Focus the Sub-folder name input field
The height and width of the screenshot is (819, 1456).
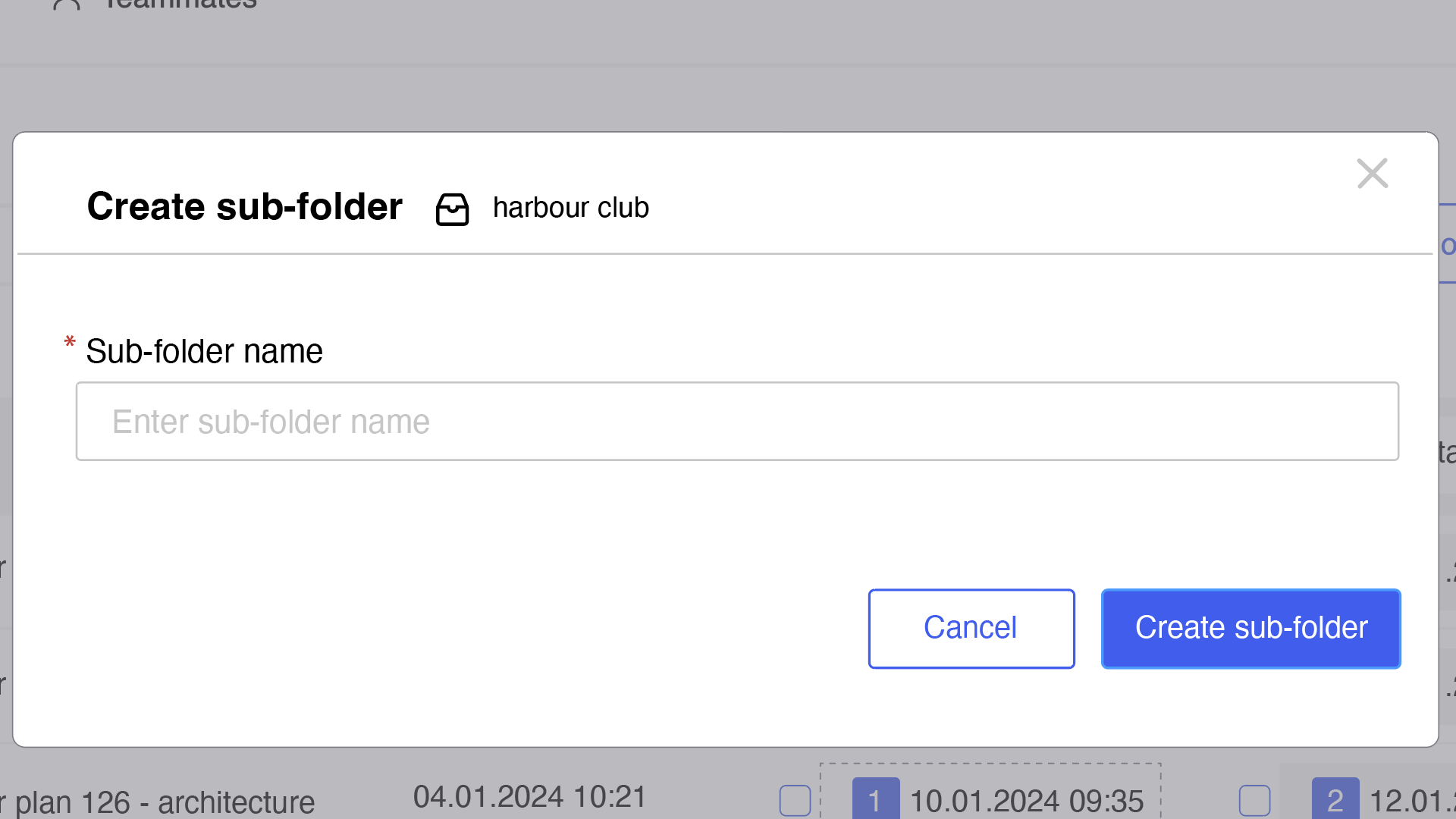(x=737, y=421)
